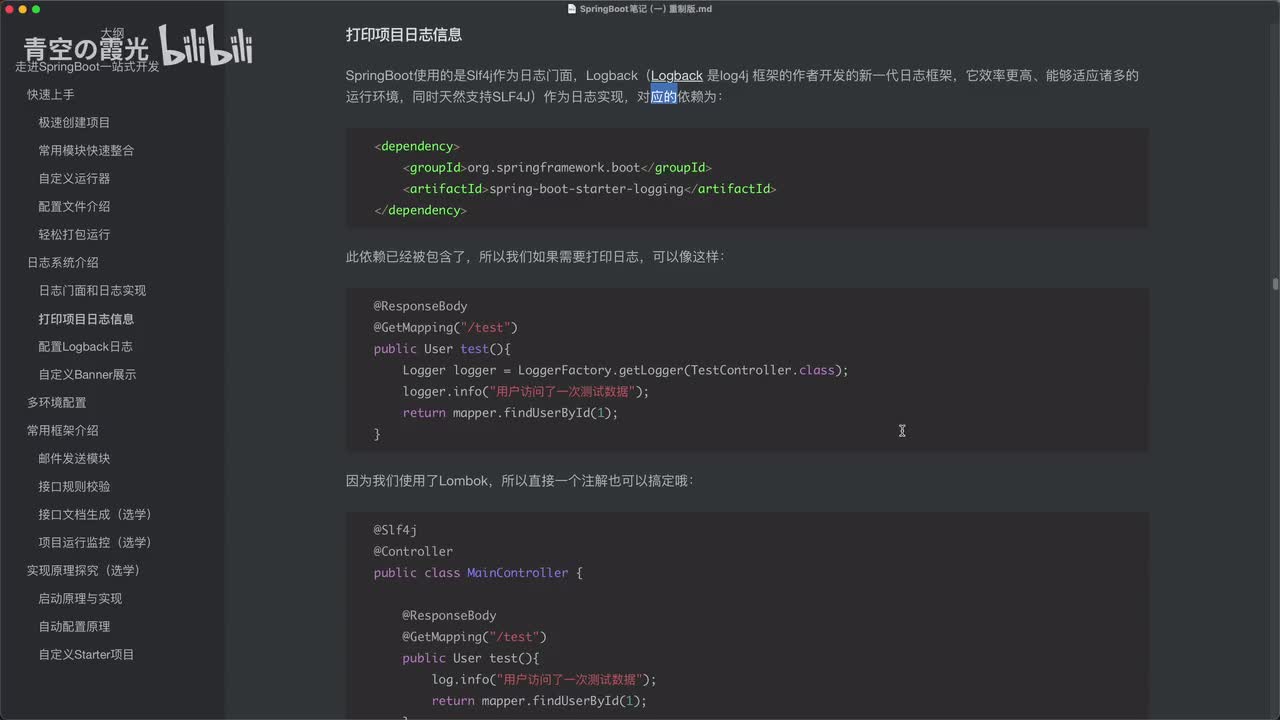Click the opening <dependency> tag line
The width and height of the screenshot is (1280, 720).
[417, 146]
